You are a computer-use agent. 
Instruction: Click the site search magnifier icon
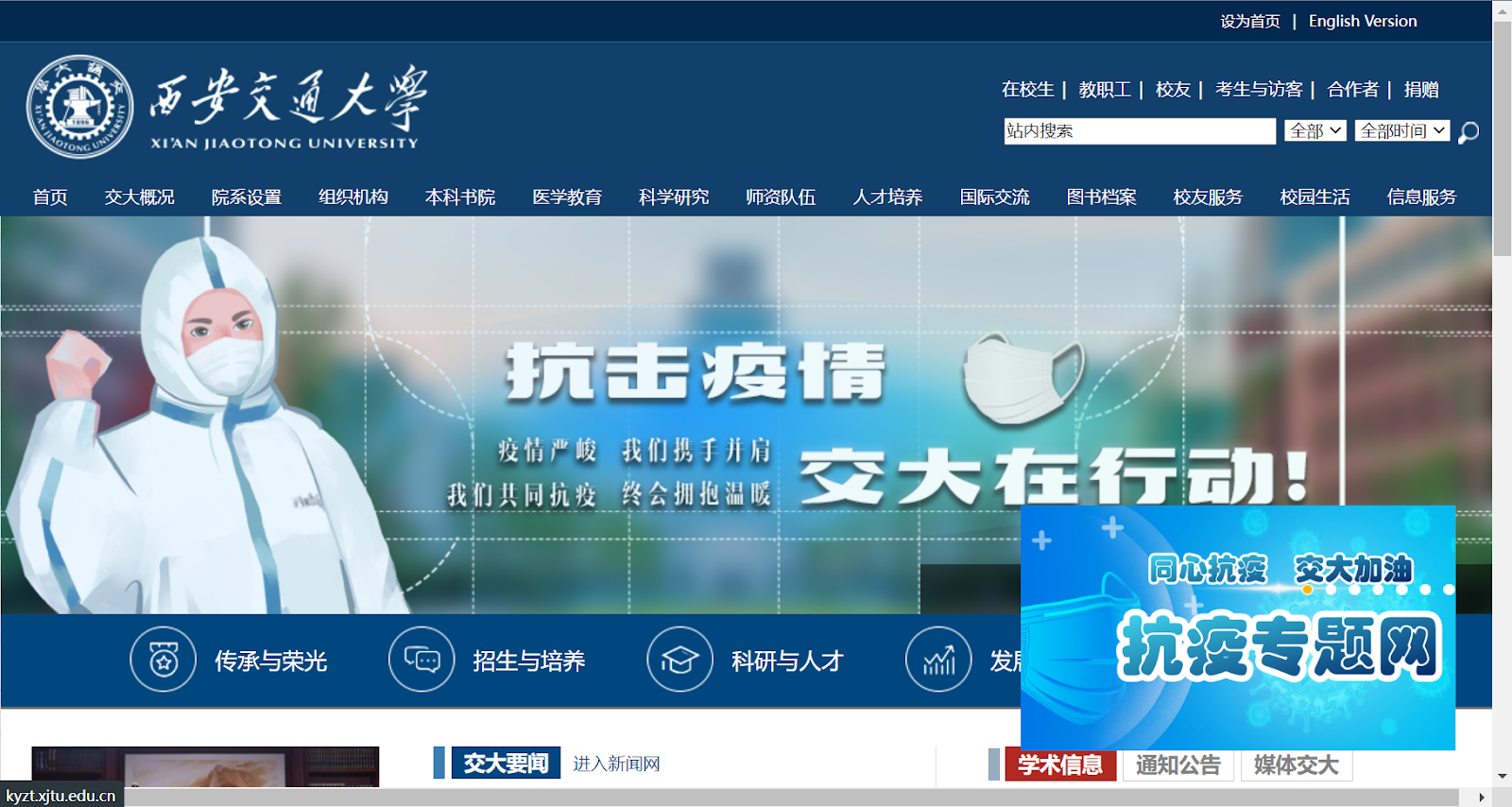1468,132
